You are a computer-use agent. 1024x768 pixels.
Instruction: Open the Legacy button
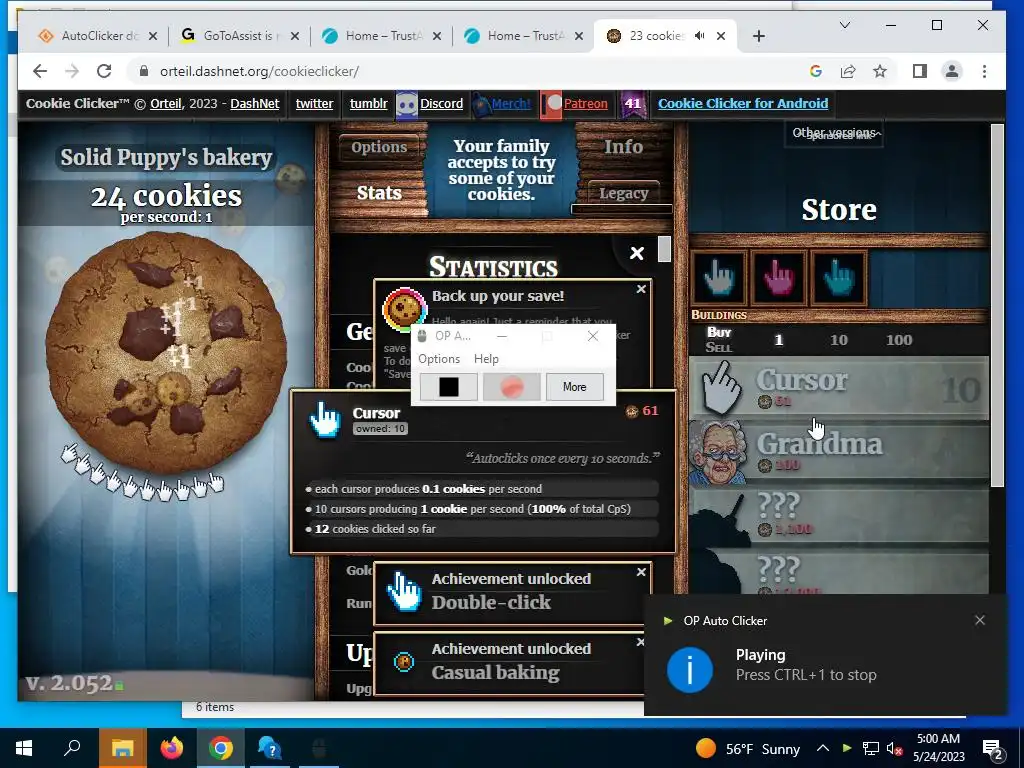coord(623,193)
